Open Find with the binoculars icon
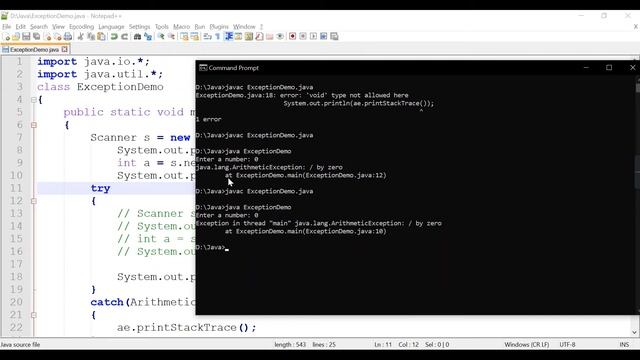Screen dimensions: 640x360 click(x=137, y=36)
